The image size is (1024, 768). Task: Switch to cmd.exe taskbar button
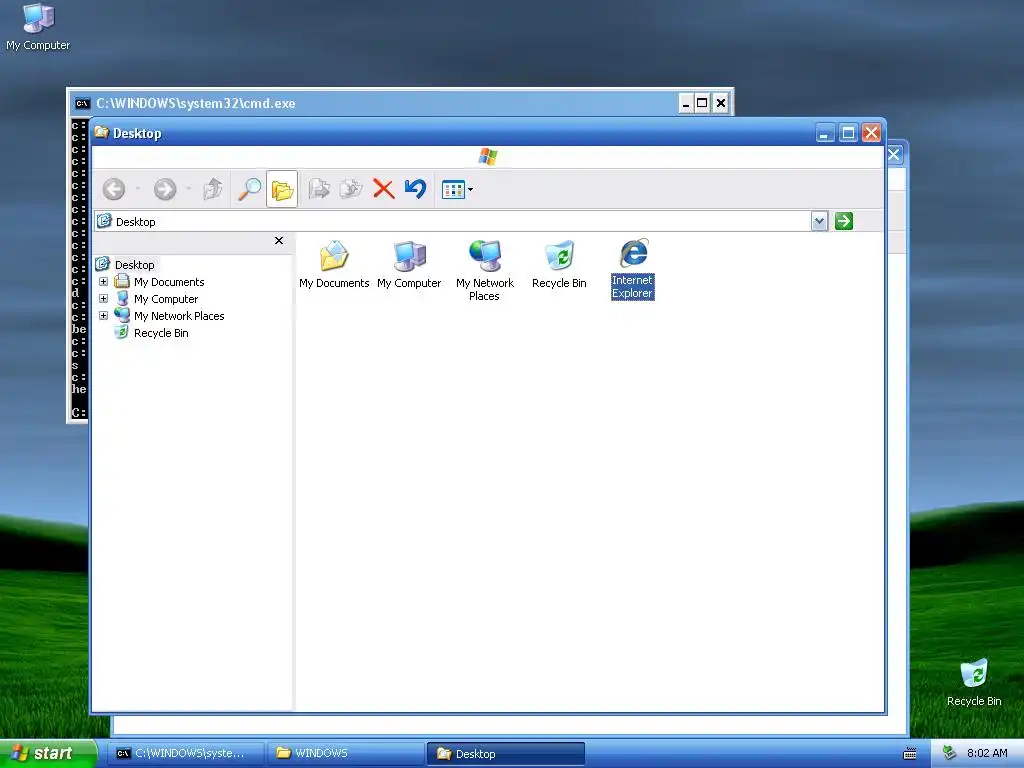click(x=185, y=753)
